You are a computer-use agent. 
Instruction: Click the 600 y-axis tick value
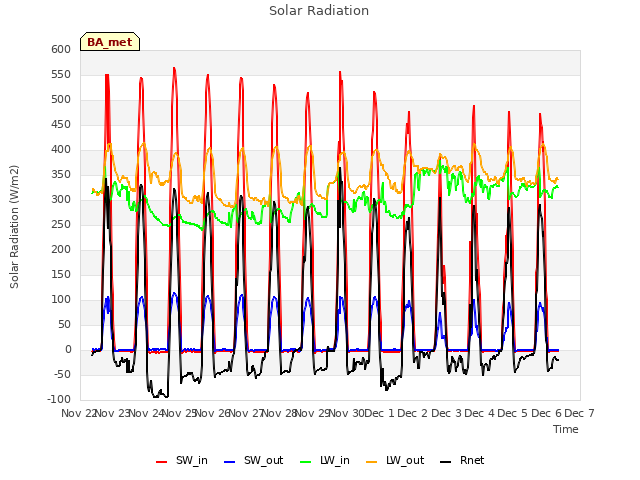coord(61,49)
